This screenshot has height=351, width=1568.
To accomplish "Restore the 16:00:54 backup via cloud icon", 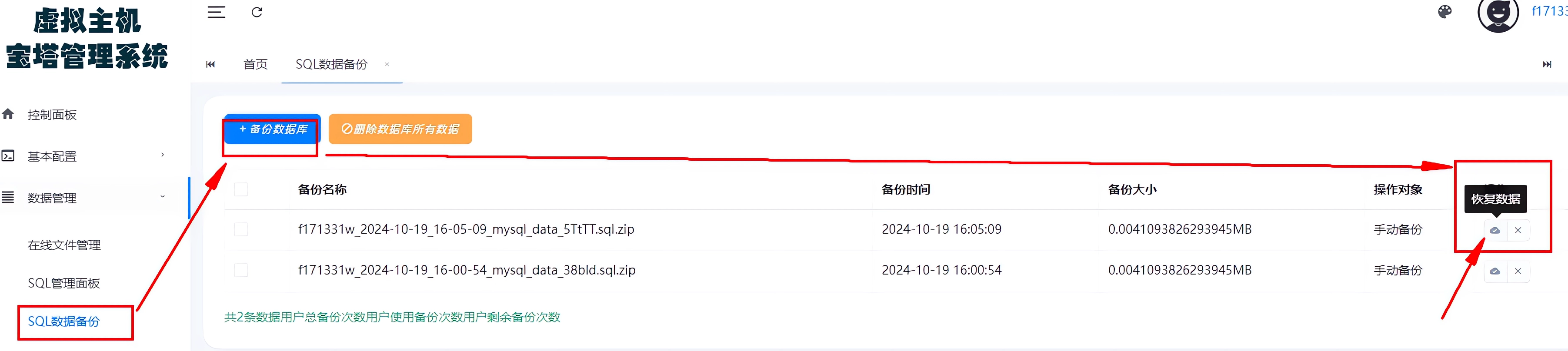I will point(1495,271).
